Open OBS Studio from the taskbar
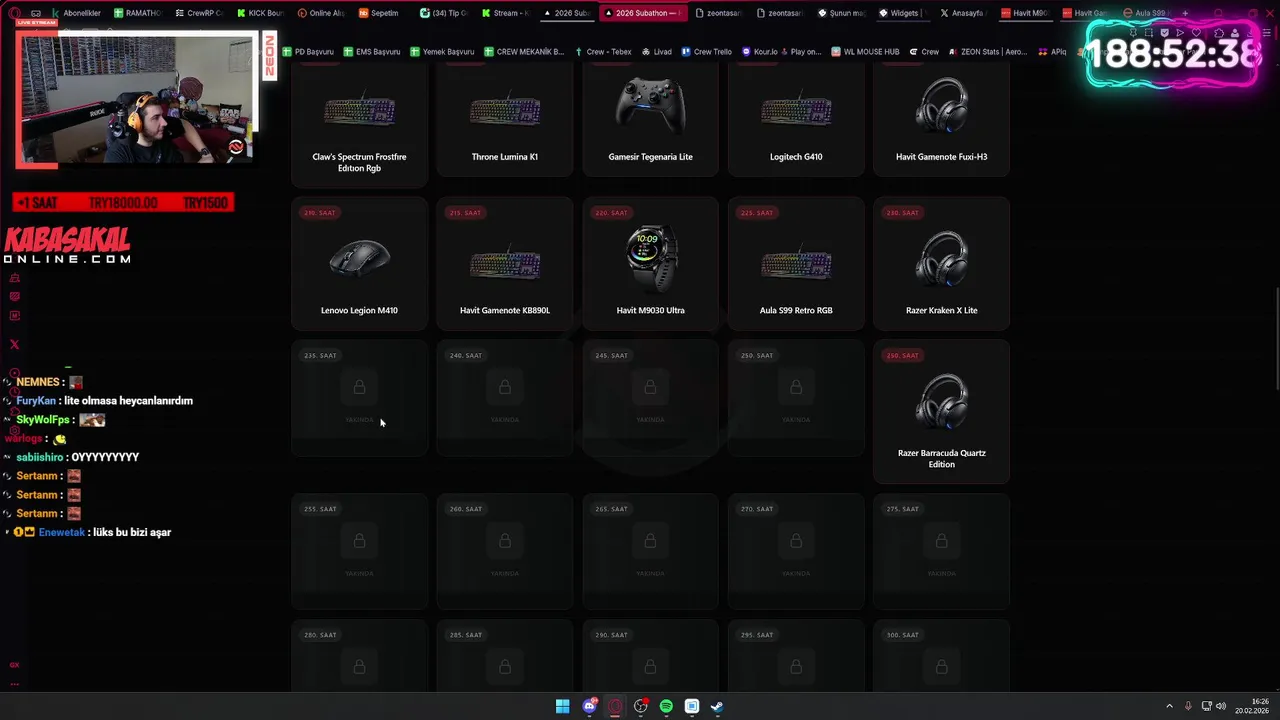Screen dimensions: 1280x720 pos(641,706)
